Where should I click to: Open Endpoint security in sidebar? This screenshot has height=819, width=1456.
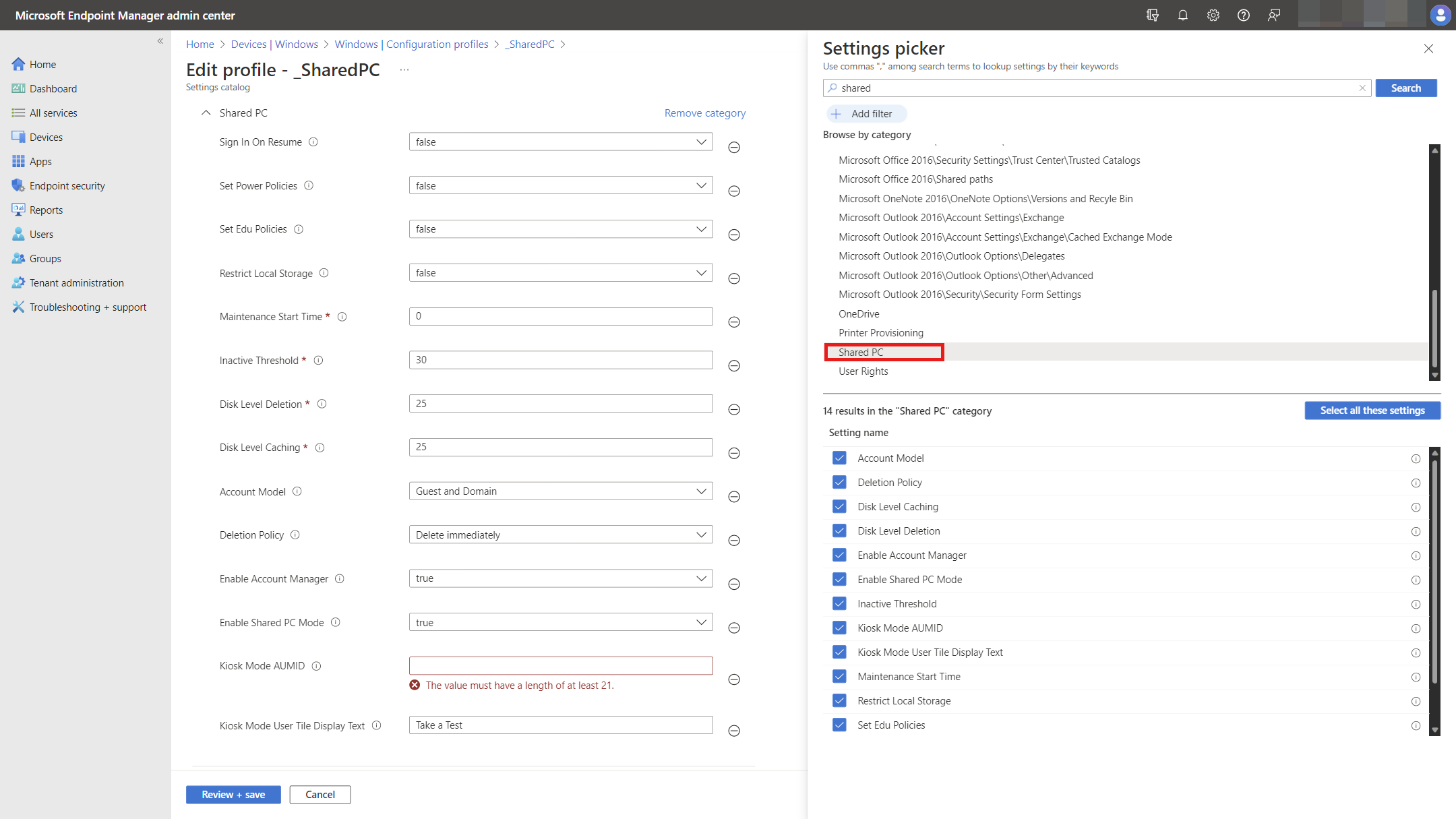click(x=67, y=186)
